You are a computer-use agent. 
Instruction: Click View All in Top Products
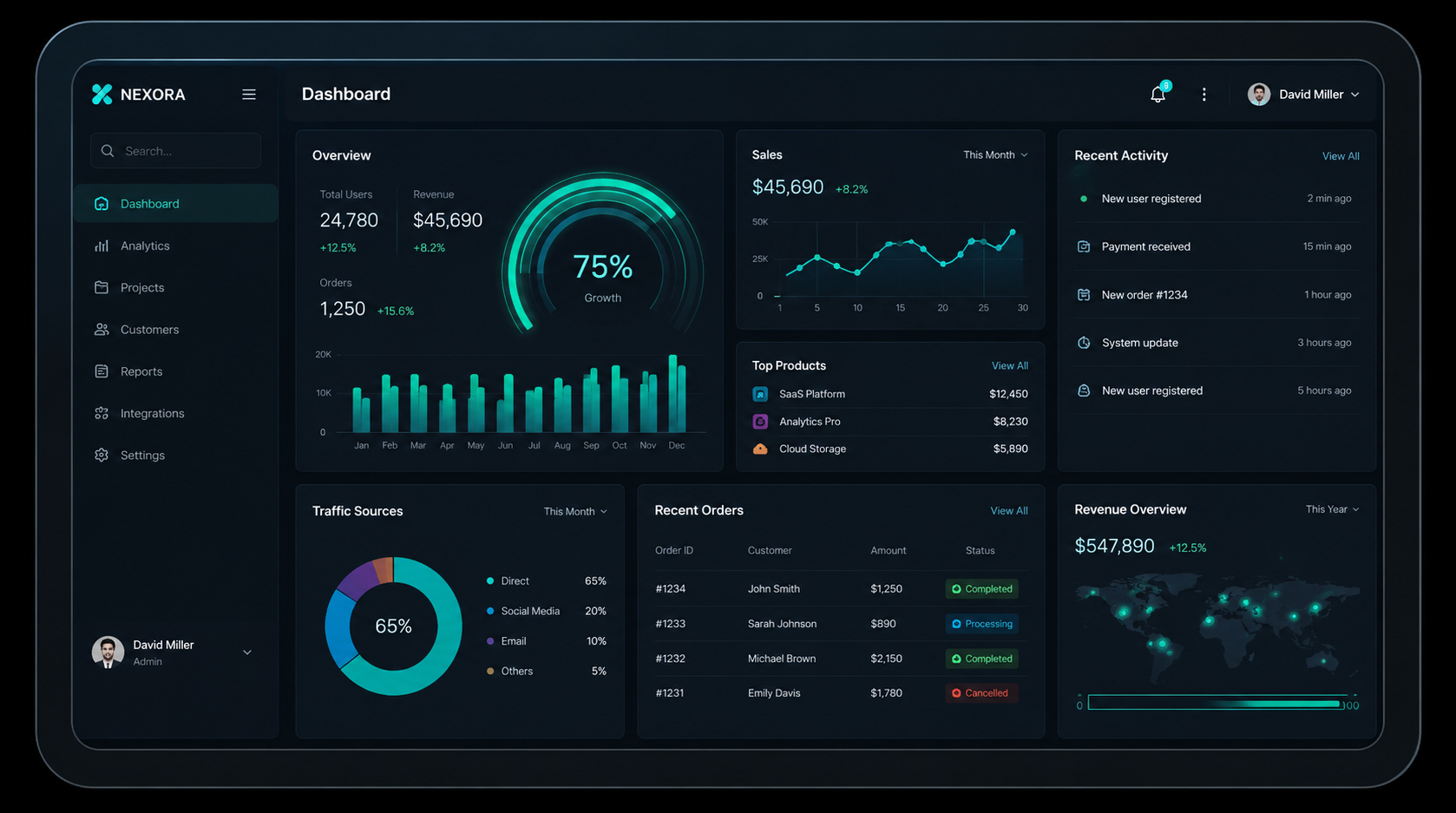pos(1010,366)
